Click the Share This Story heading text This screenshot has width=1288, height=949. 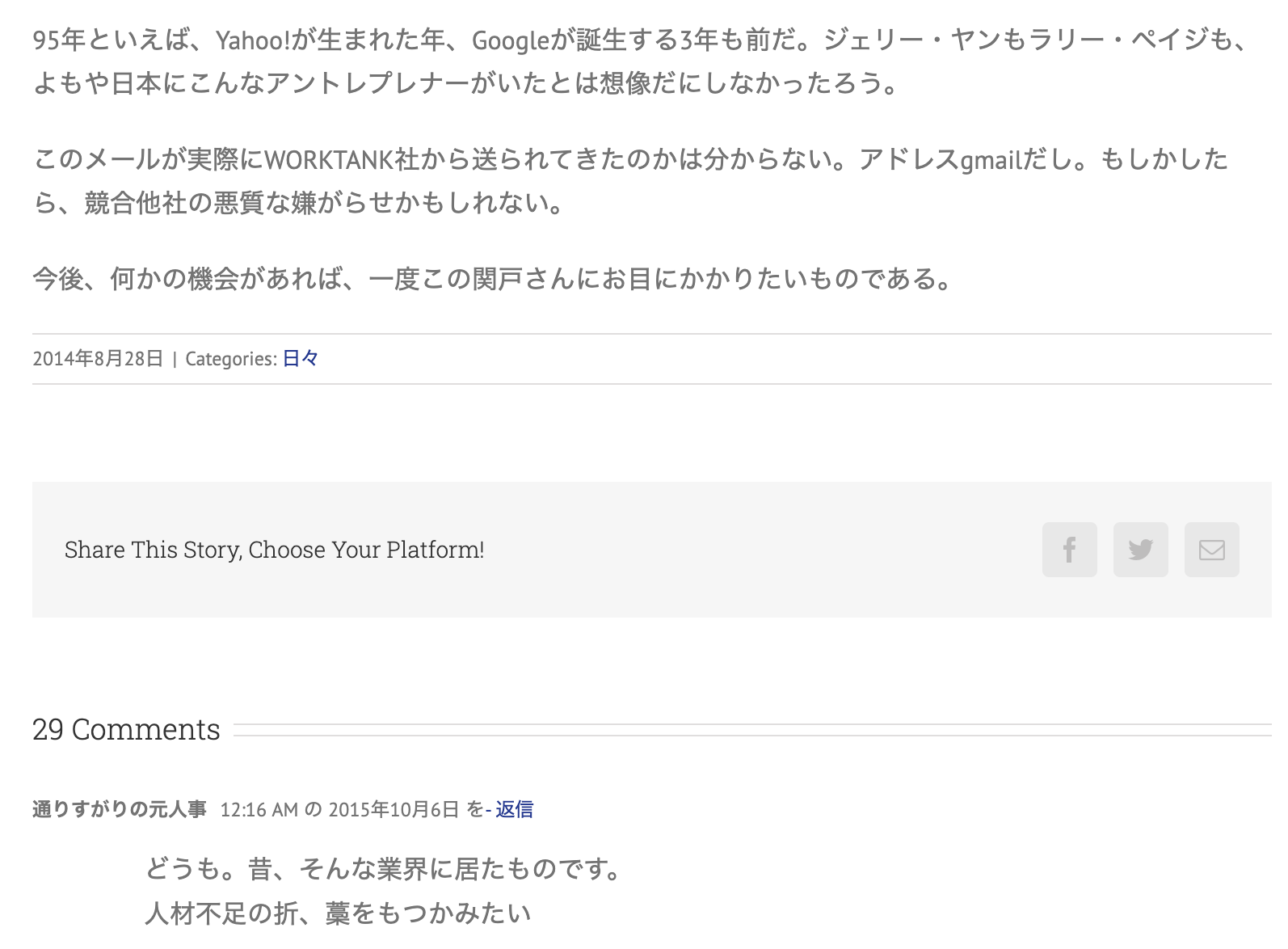(x=274, y=550)
